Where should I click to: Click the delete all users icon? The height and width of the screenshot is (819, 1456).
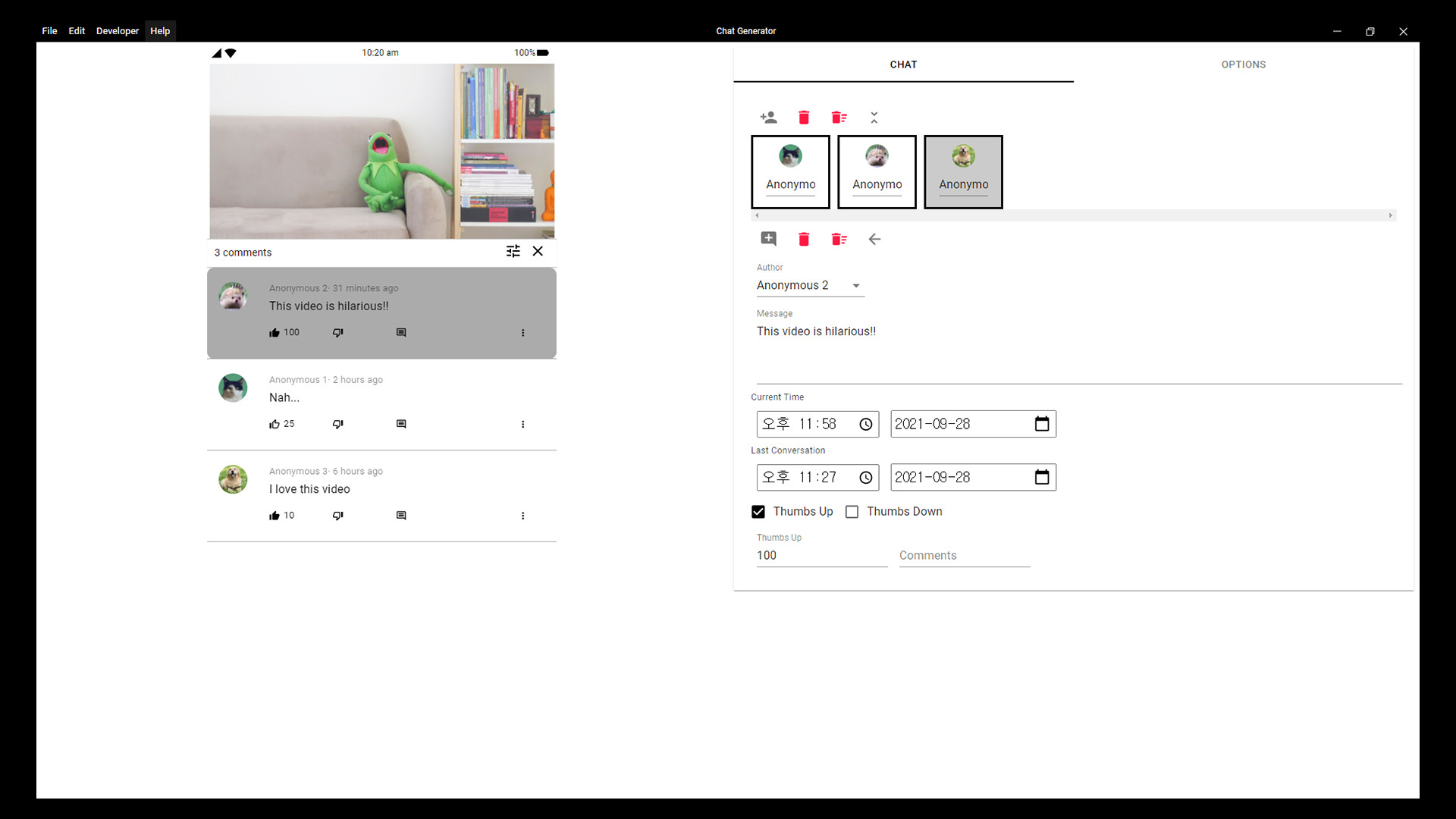(839, 118)
